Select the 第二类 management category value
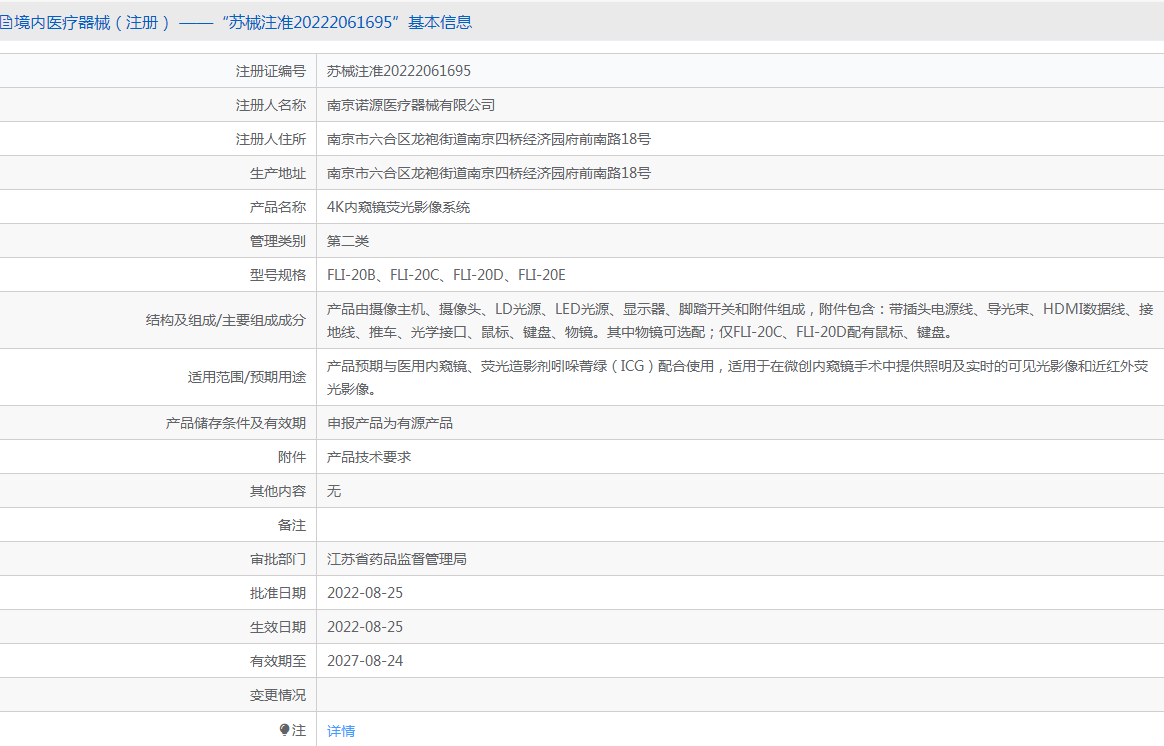The height and width of the screenshot is (746, 1164). coord(347,241)
